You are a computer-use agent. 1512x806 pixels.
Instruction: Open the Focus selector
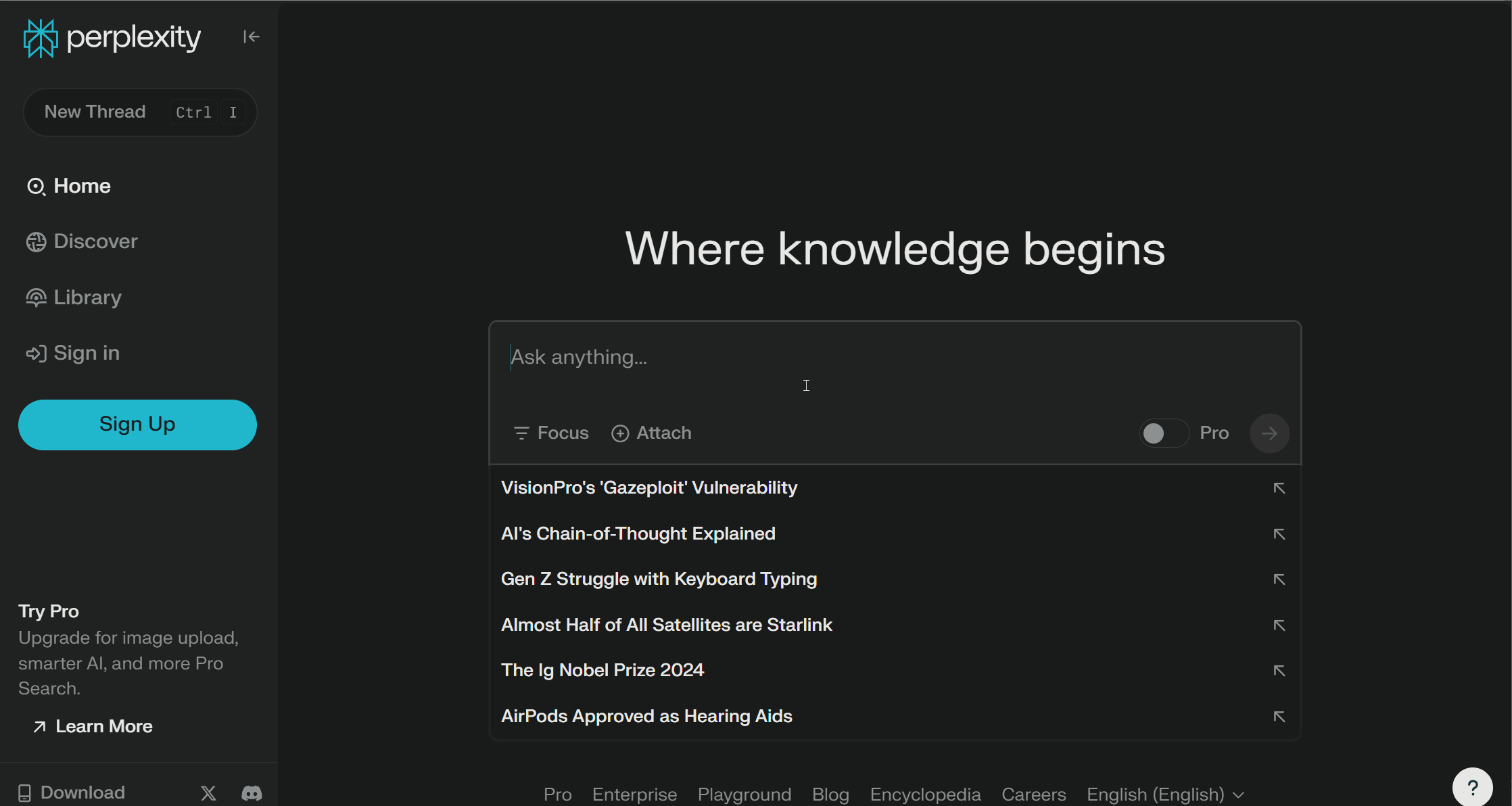coord(551,433)
